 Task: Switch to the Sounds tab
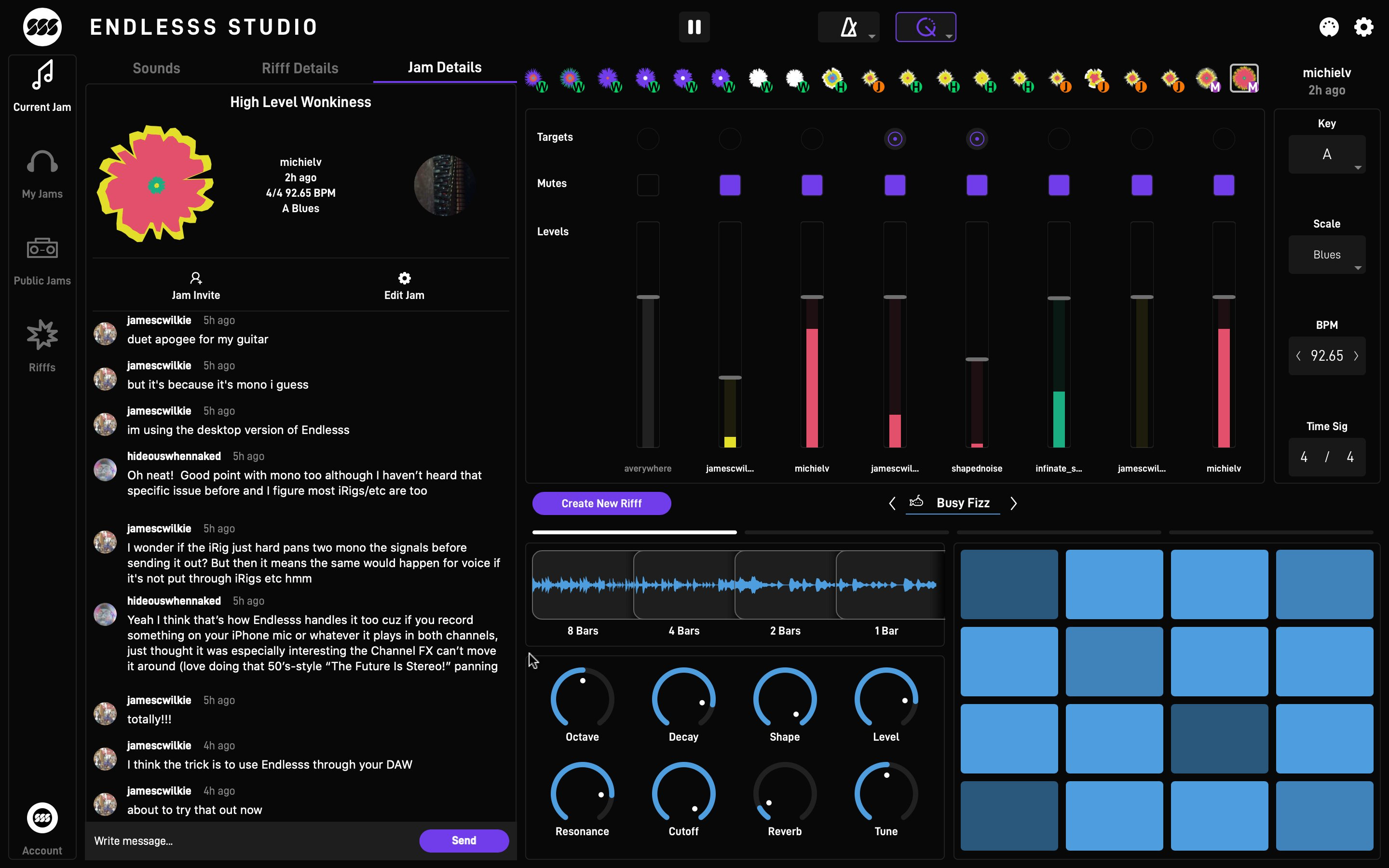click(x=156, y=68)
